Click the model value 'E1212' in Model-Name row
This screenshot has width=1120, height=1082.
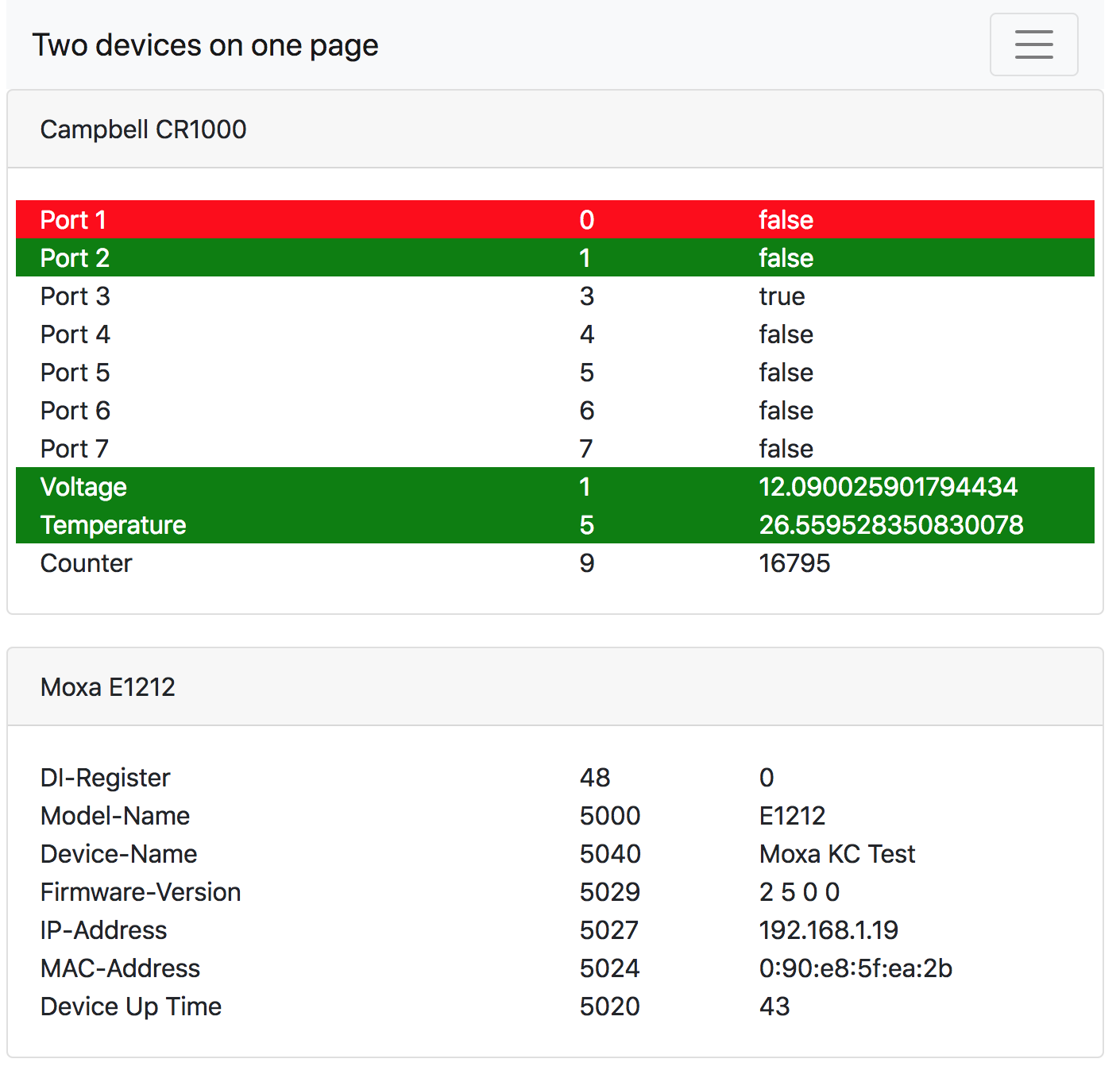[792, 816]
